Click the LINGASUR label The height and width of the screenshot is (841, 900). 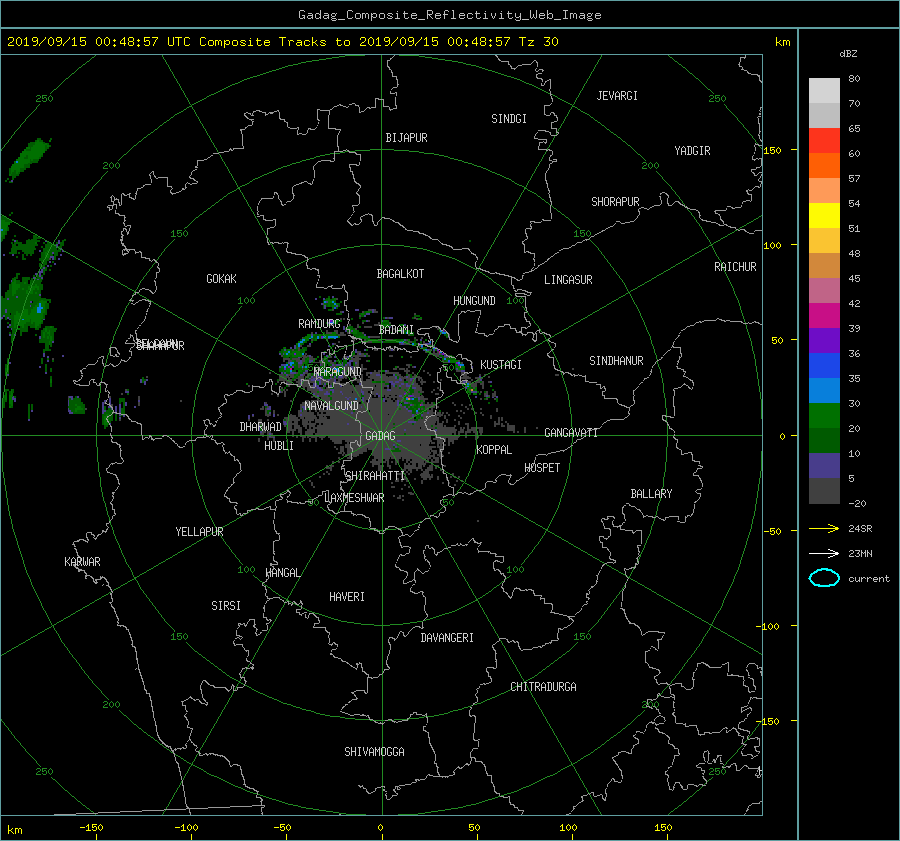(568, 280)
